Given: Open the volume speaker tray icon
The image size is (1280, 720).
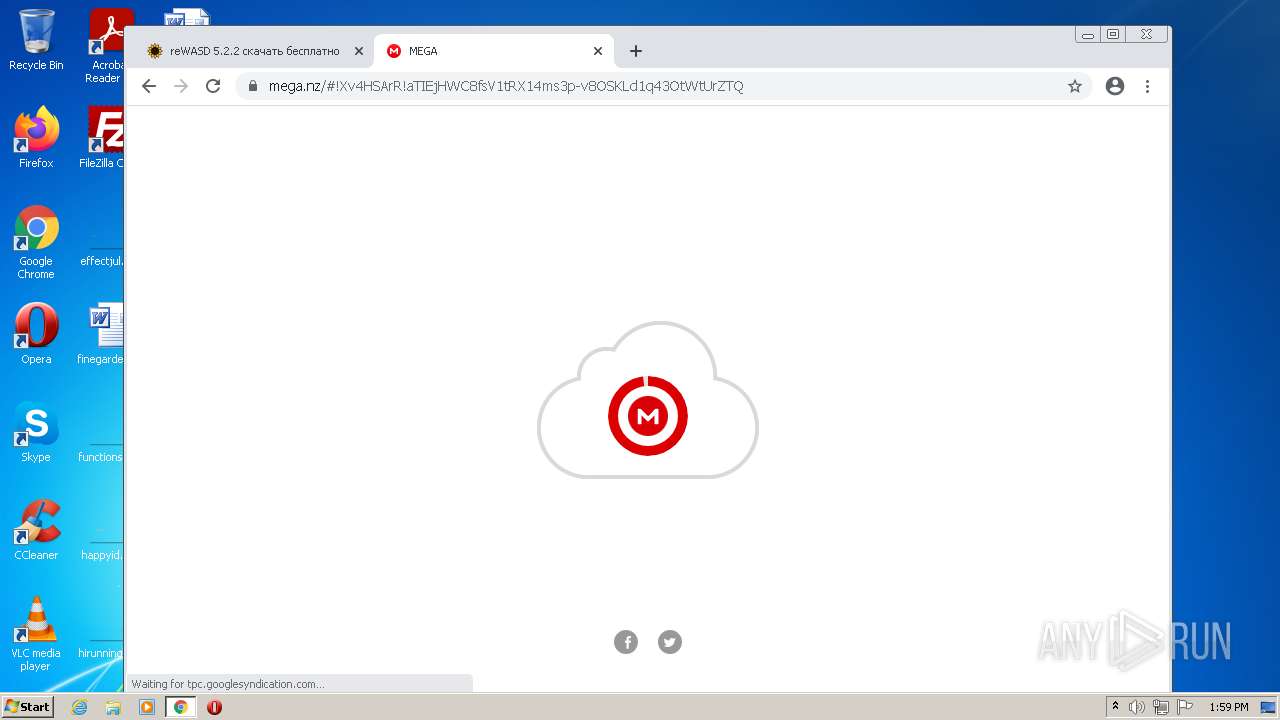Looking at the screenshot, I should (1137, 707).
